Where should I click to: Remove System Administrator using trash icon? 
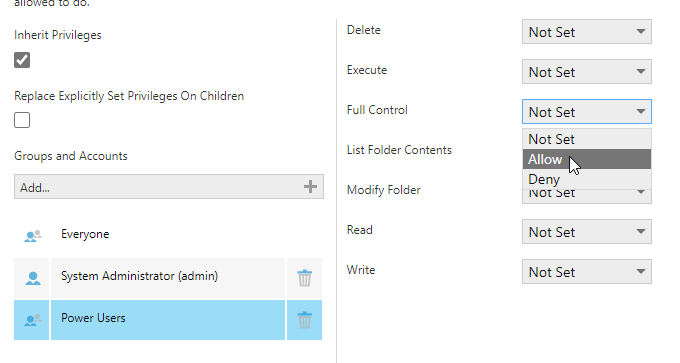[304, 278]
